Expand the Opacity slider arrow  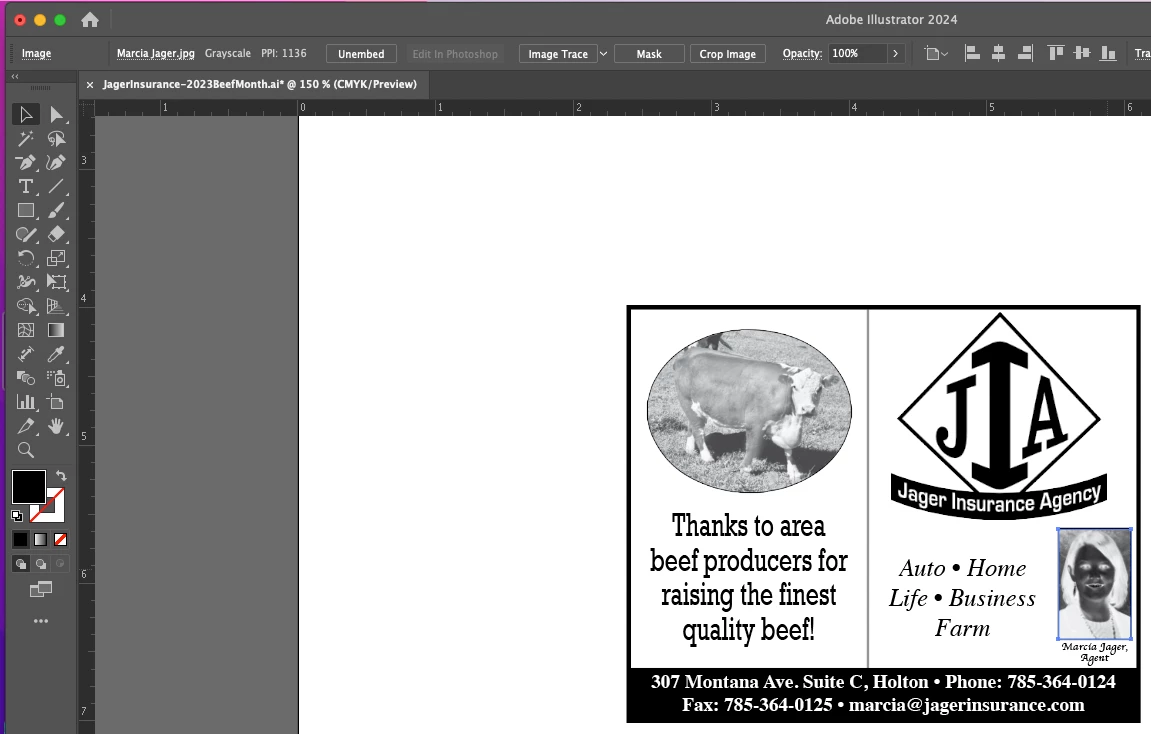tap(895, 54)
